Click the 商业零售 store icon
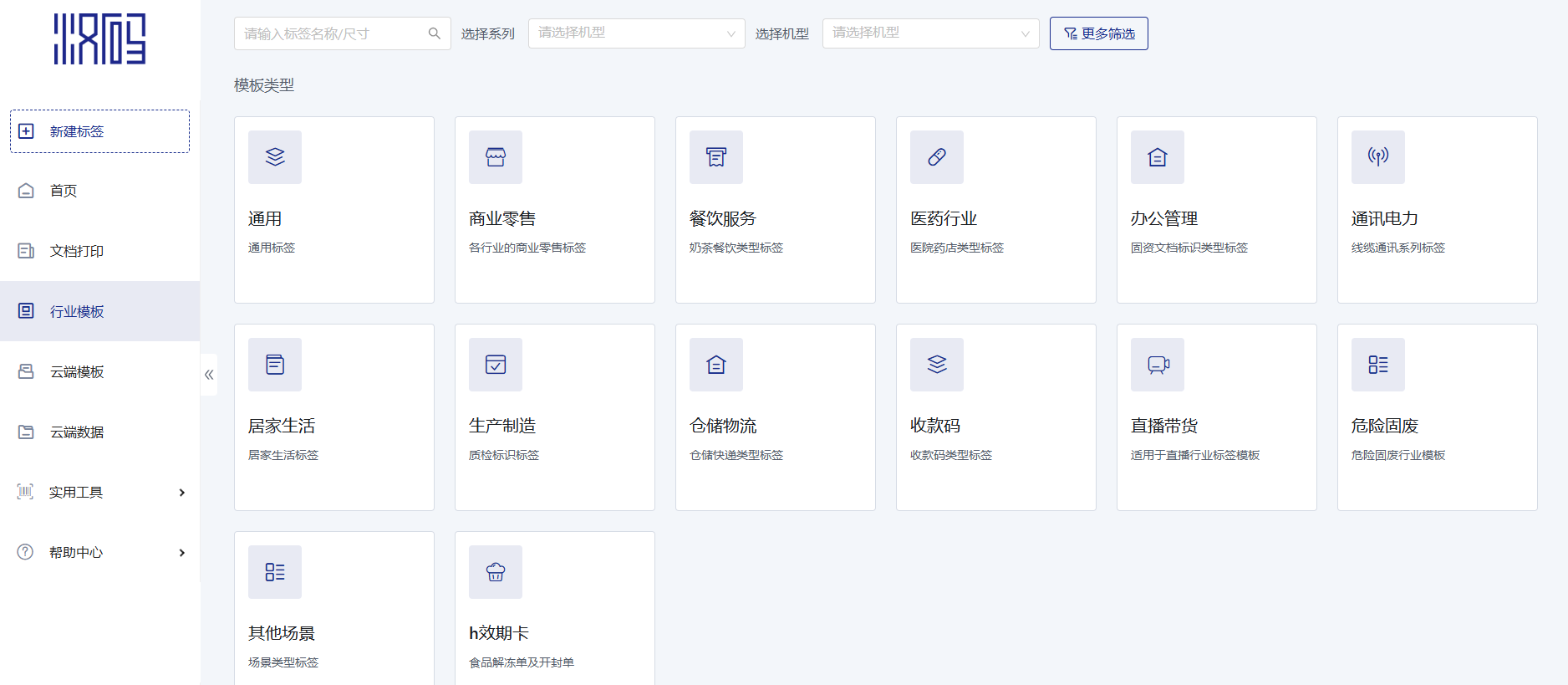The height and width of the screenshot is (685, 1568). (496, 157)
